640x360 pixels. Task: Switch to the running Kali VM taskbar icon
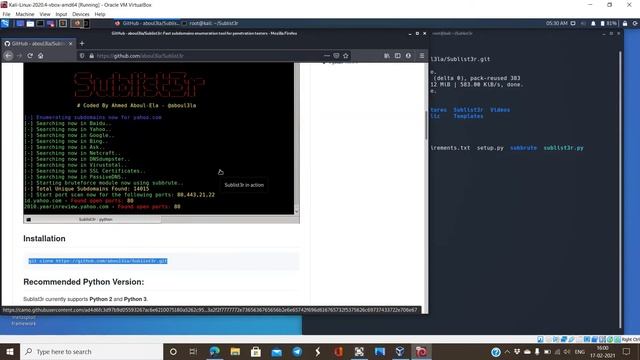(421, 351)
